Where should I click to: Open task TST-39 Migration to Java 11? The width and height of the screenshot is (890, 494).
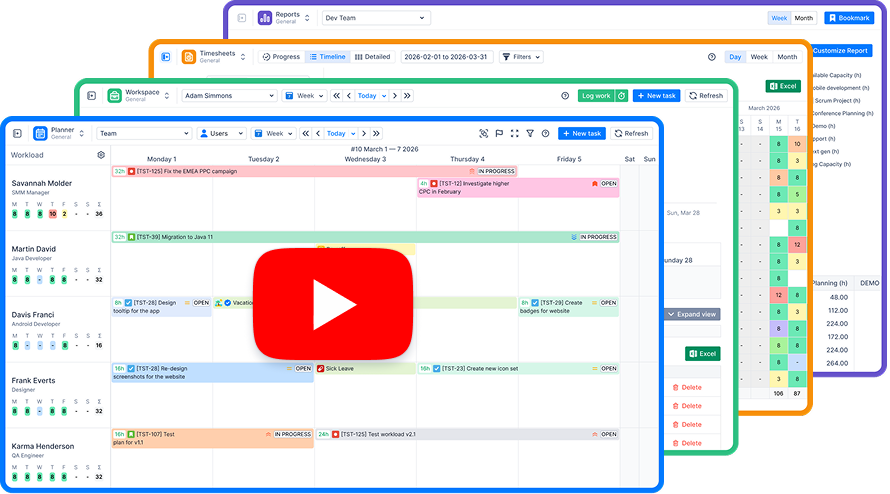[x=365, y=237]
